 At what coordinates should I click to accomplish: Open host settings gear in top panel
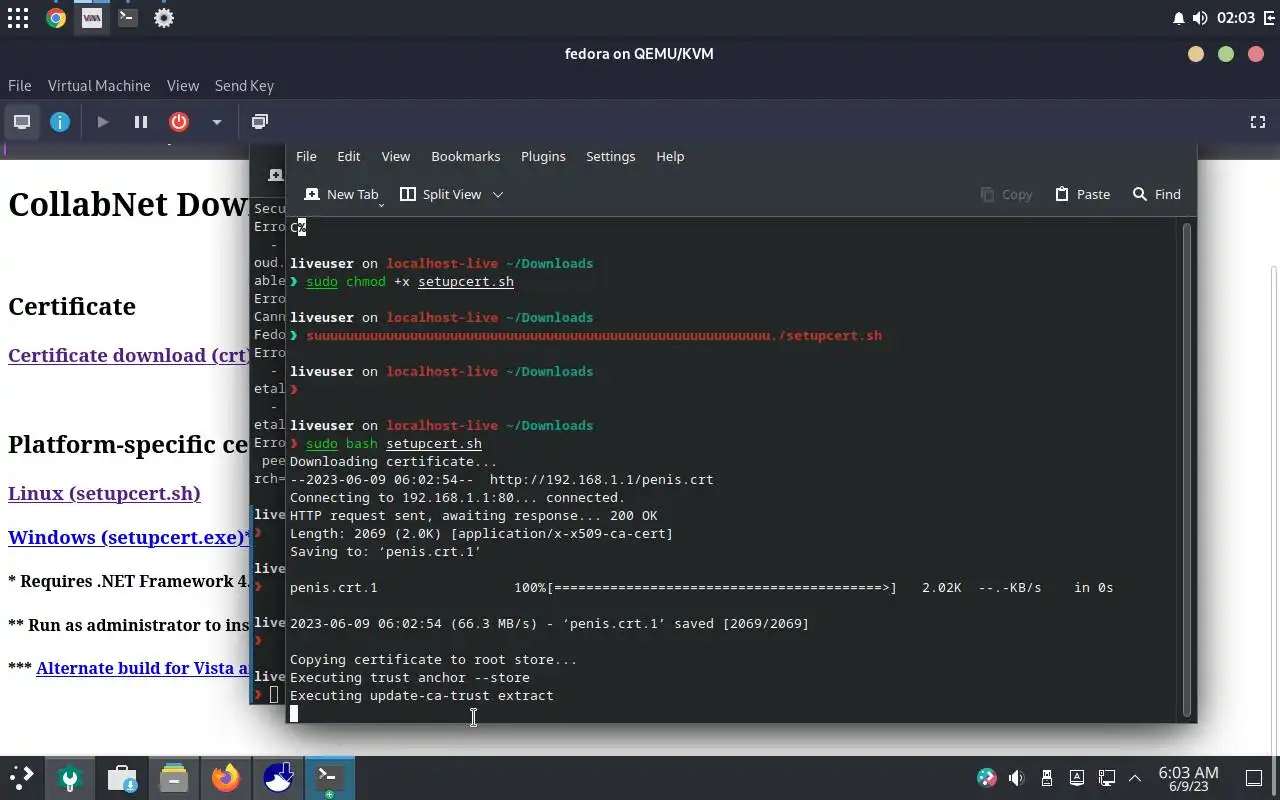coord(164,18)
